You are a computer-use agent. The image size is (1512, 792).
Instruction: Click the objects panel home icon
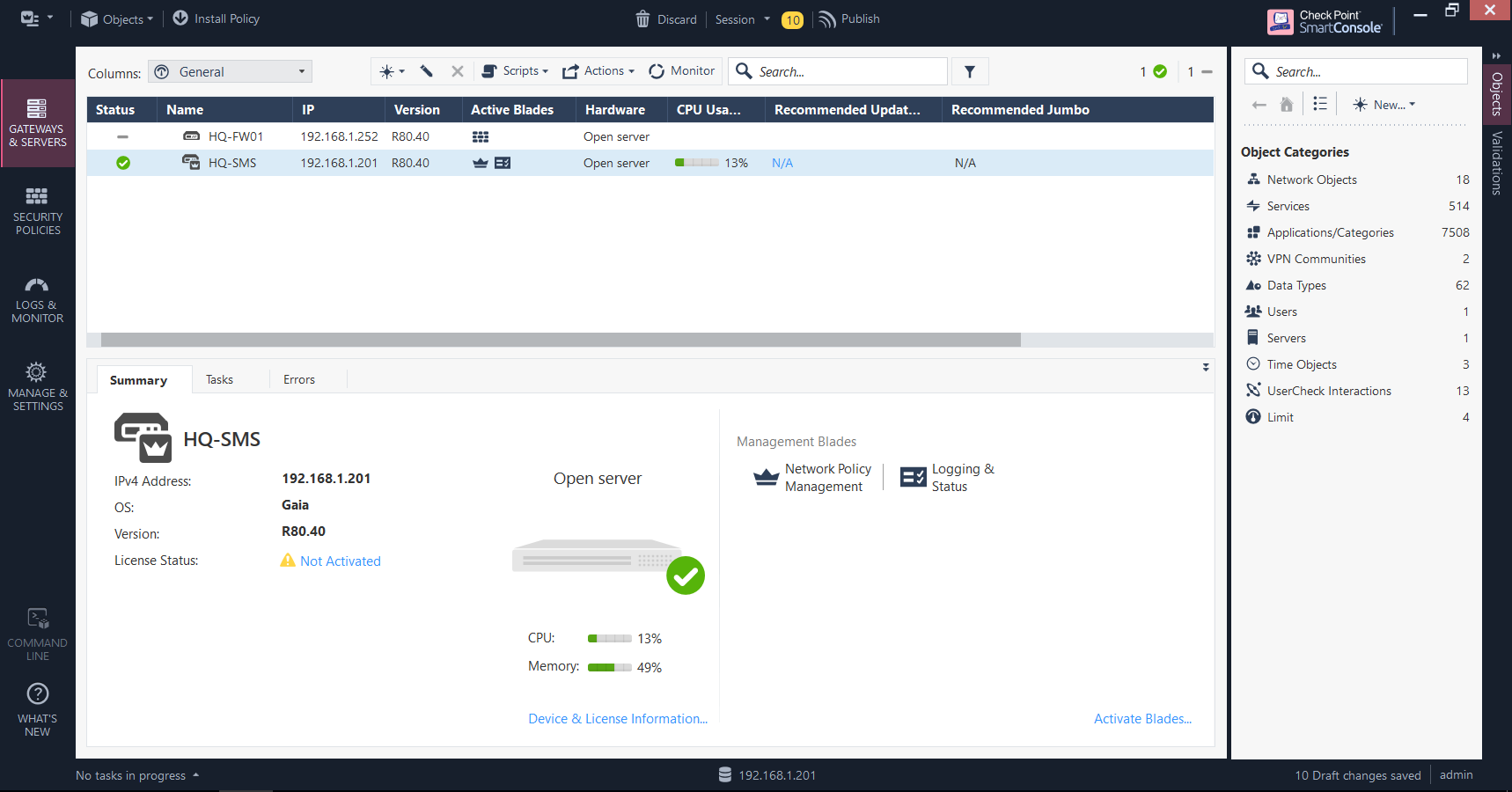1287,105
